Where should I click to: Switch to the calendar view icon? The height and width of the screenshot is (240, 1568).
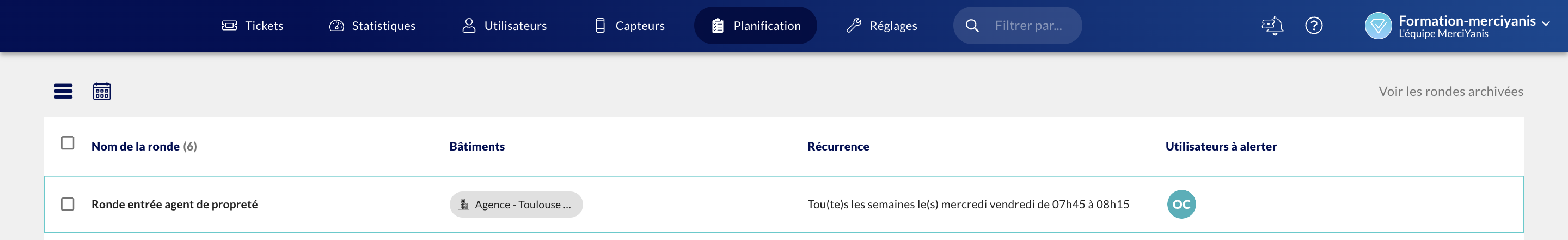point(102,92)
